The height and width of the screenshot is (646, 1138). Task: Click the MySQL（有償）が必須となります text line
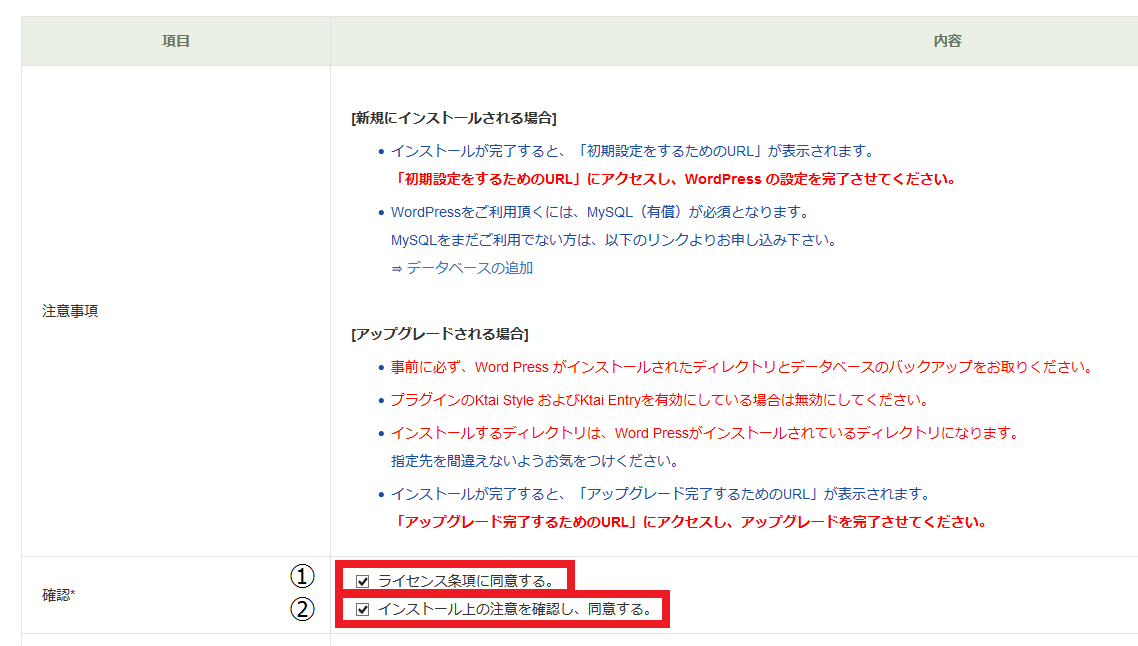[599, 212]
